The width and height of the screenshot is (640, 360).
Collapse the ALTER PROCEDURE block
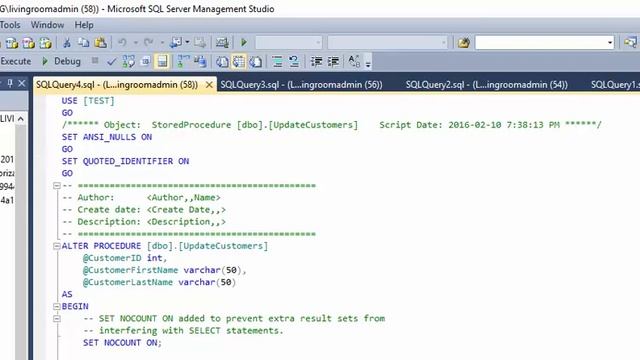57,246
